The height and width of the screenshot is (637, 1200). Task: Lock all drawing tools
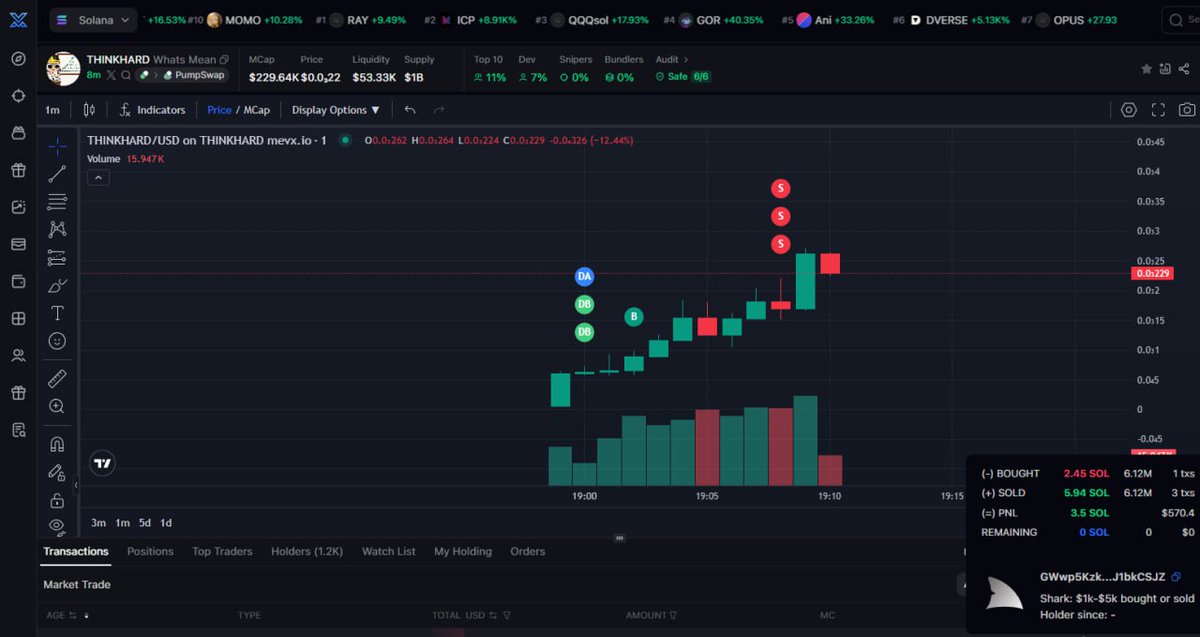pyautogui.click(x=57, y=500)
